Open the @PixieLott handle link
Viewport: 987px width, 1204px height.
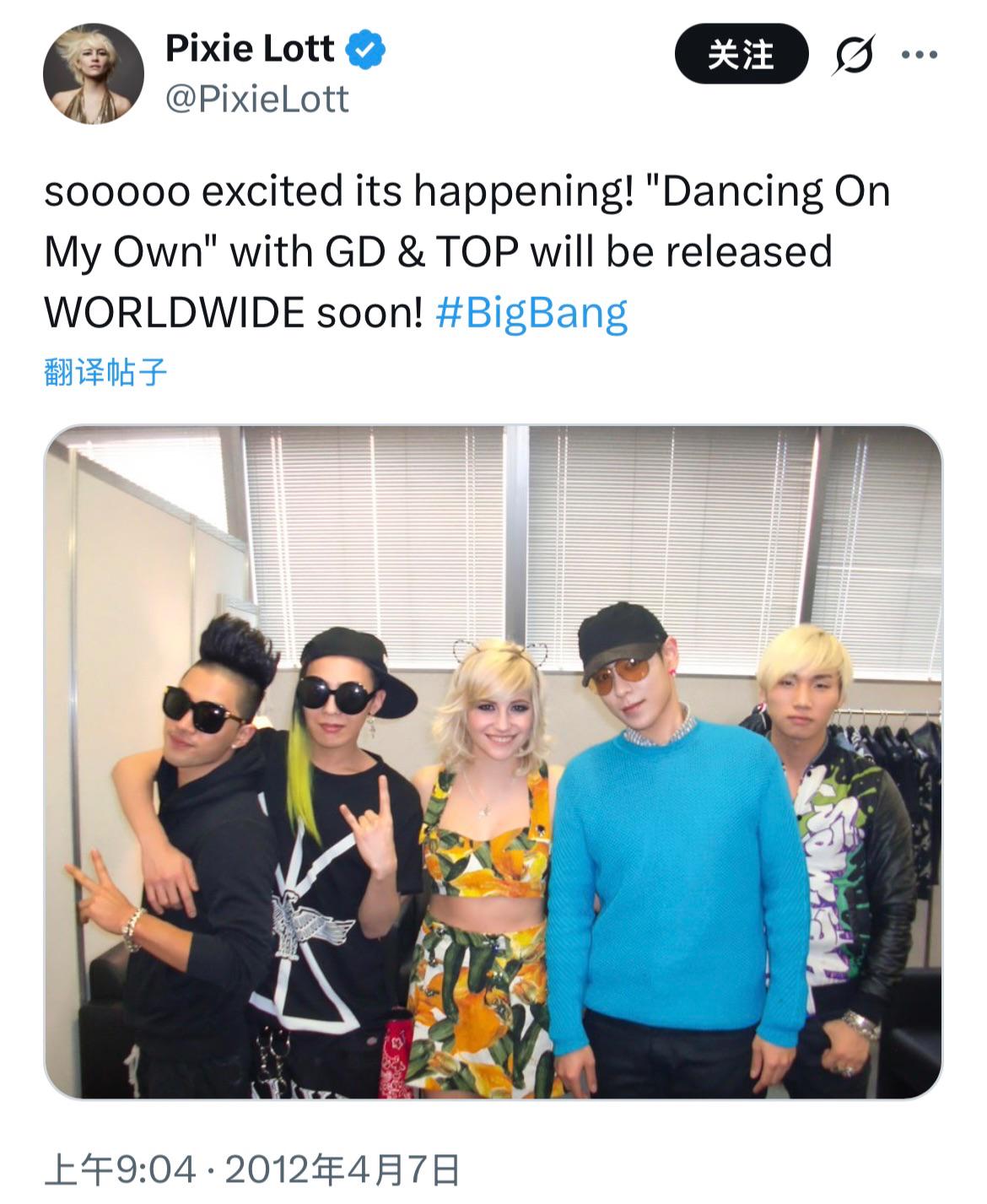(256, 100)
